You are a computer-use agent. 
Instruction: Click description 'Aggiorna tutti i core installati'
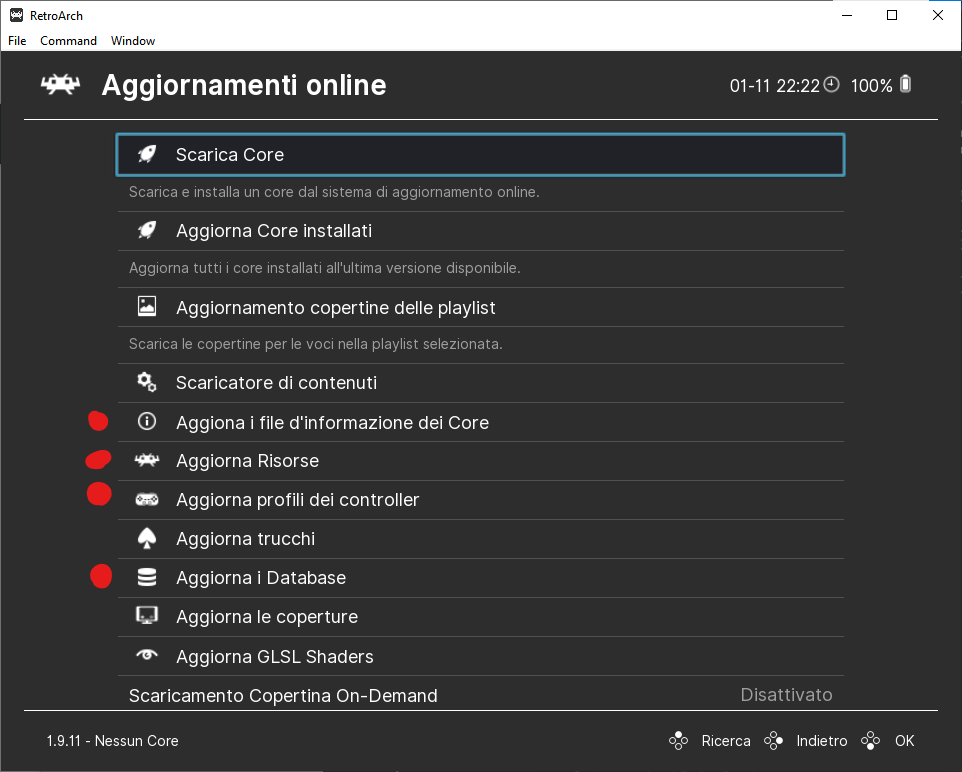coord(325,268)
